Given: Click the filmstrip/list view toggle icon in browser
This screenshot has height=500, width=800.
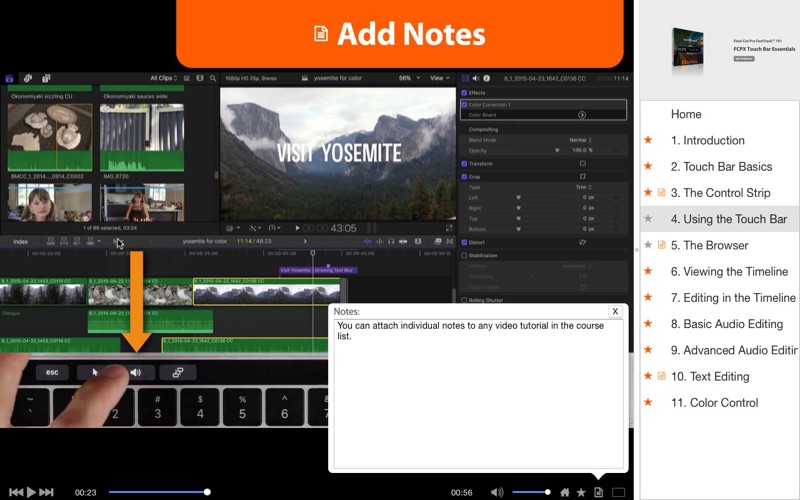Looking at the screenshot, I should coord(199,78).
